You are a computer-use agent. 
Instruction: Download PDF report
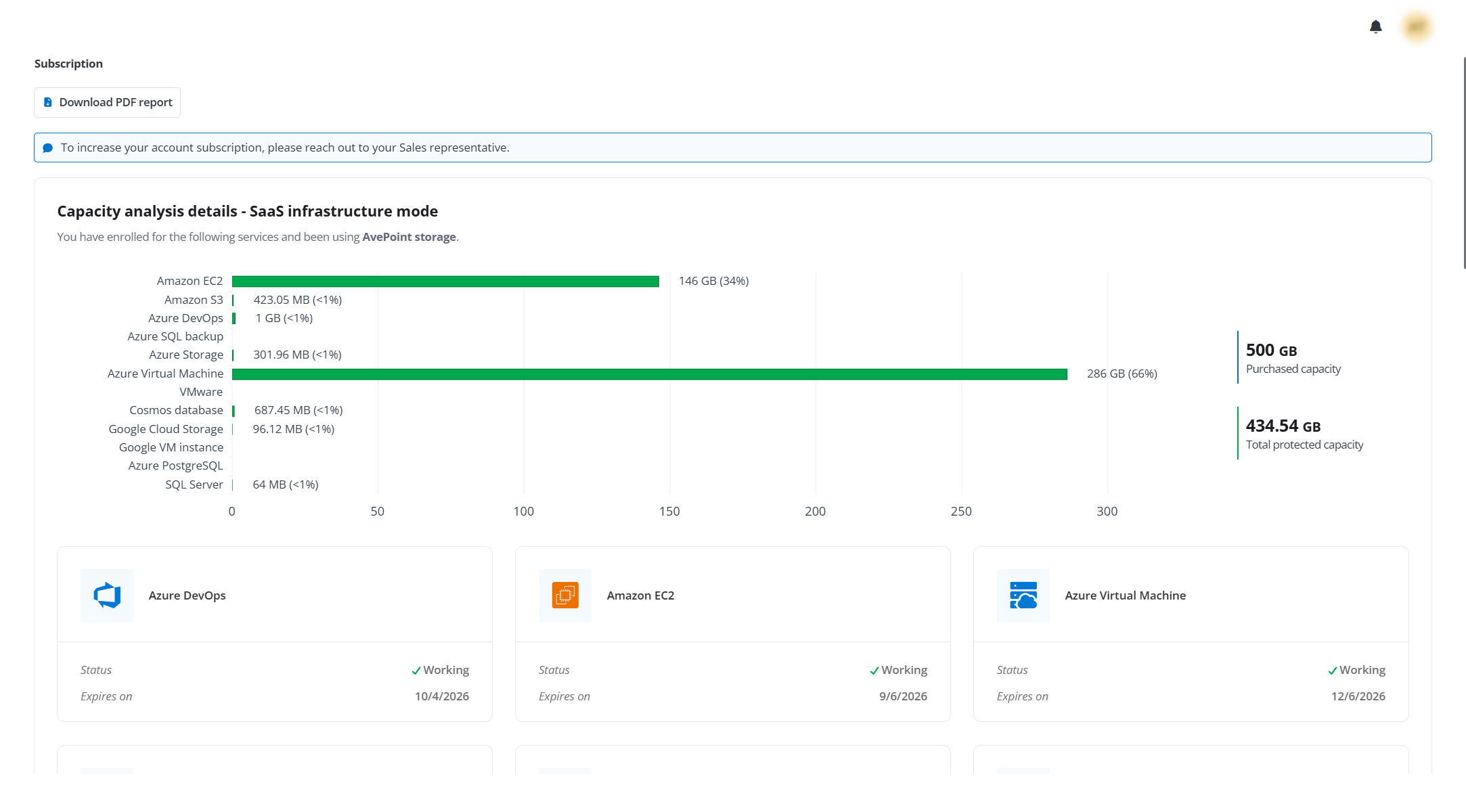(108, 102)
